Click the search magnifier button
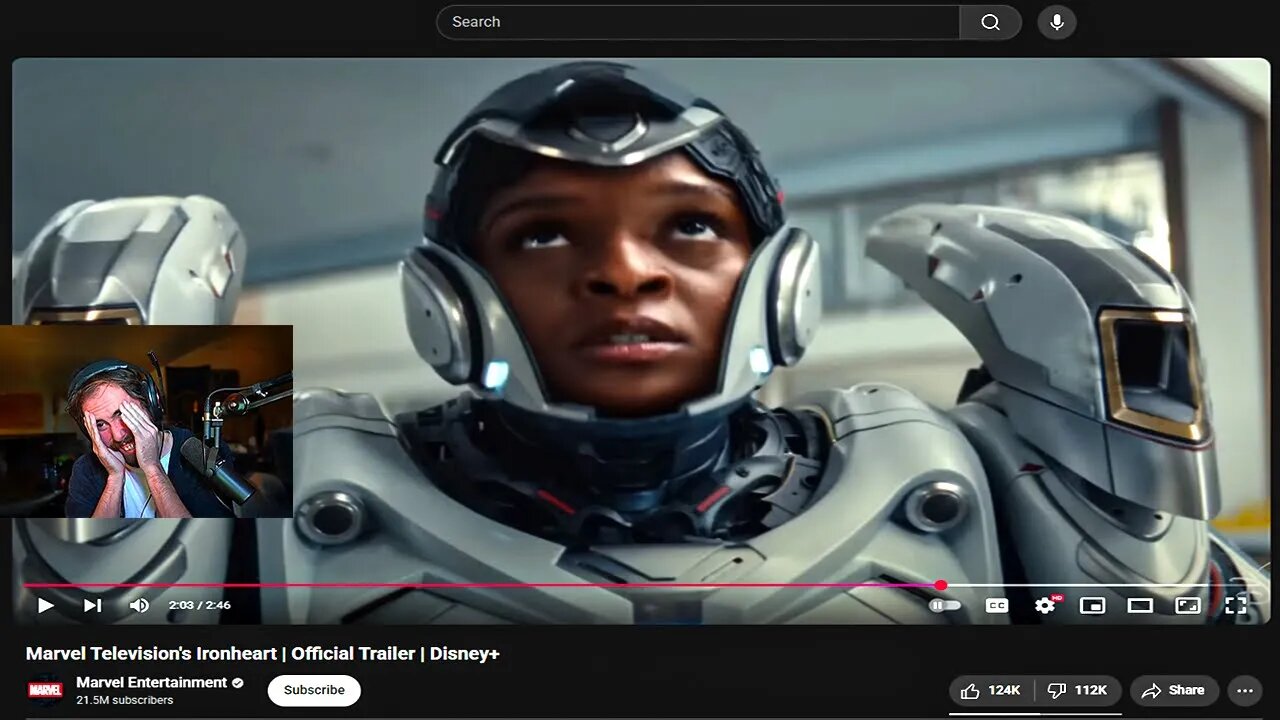 [990, 22]
